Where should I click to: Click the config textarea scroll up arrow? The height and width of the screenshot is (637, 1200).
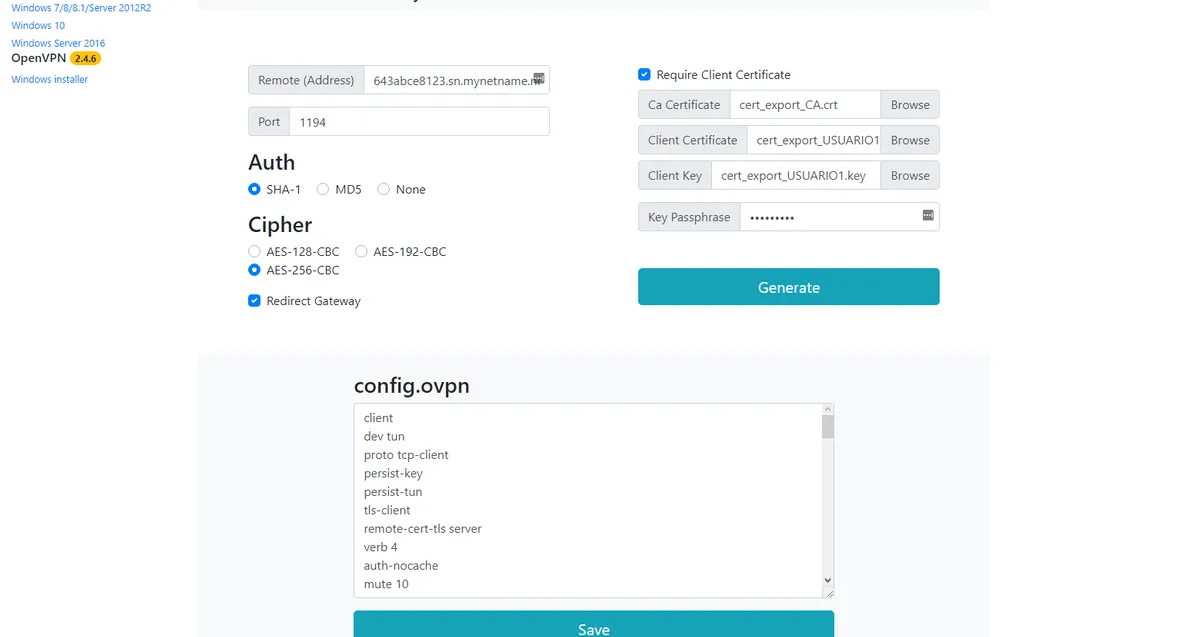tap(827, 409)
